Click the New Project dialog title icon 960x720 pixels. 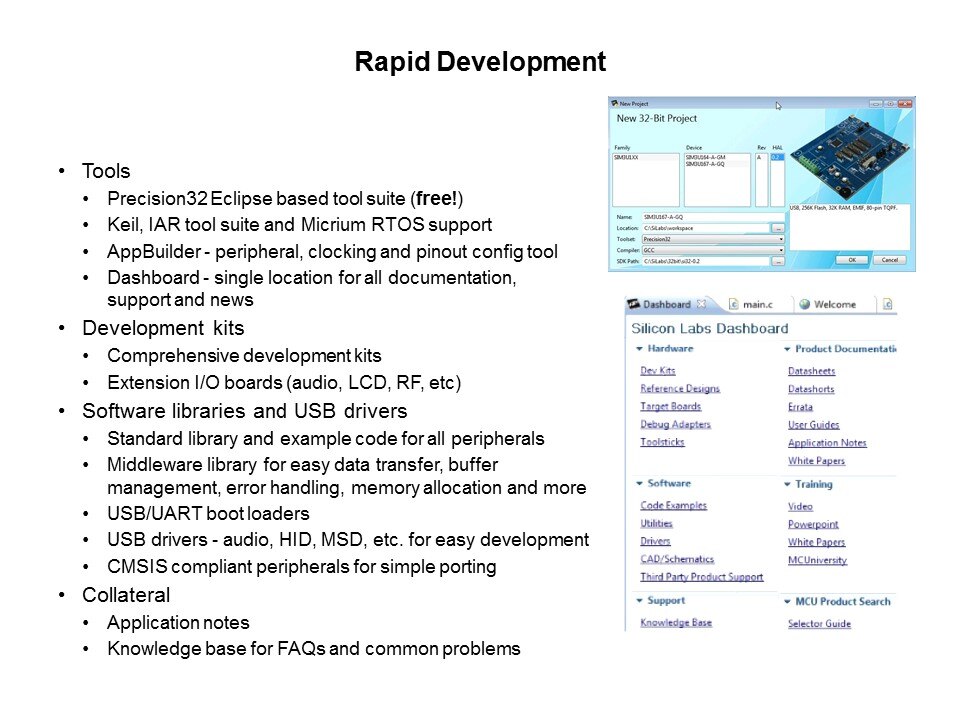point(614,103)
